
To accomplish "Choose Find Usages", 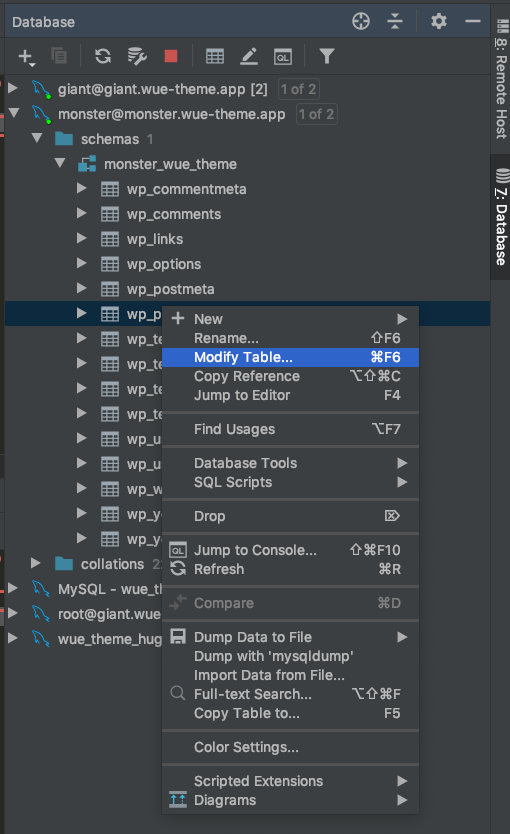I will [290, 429].
